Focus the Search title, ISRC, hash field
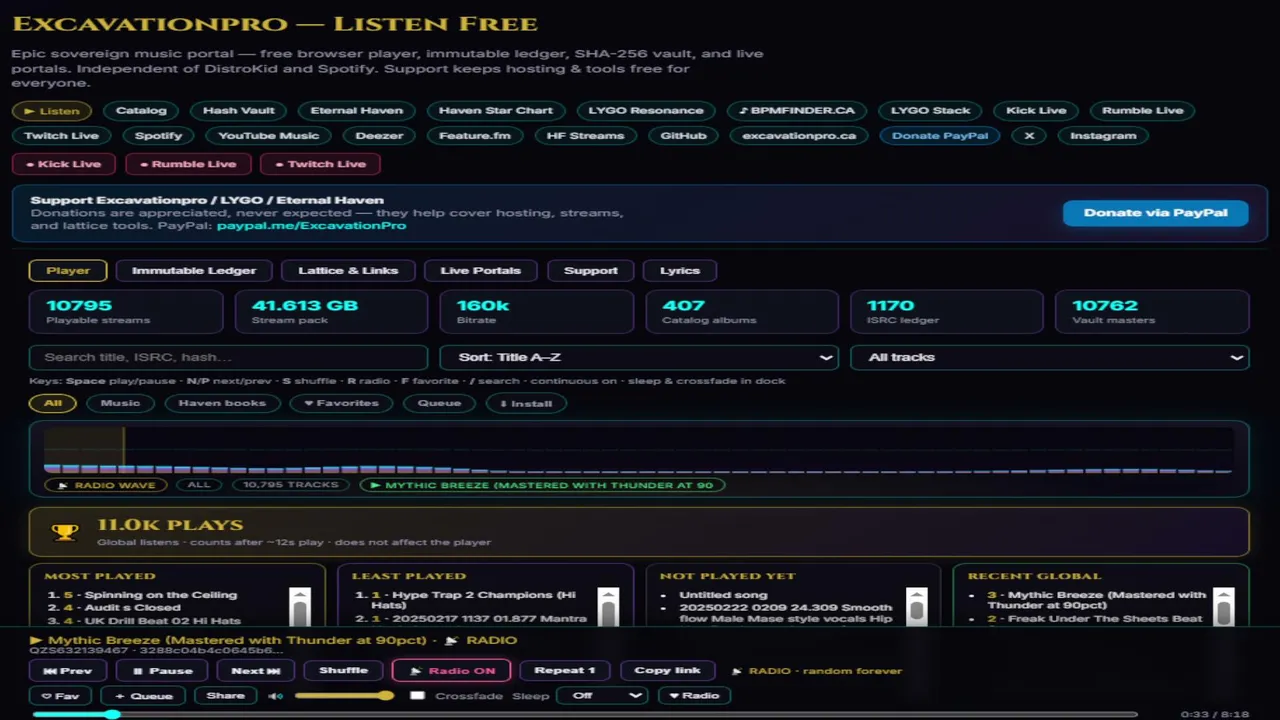1280x720 pixels. coord(228,357)
